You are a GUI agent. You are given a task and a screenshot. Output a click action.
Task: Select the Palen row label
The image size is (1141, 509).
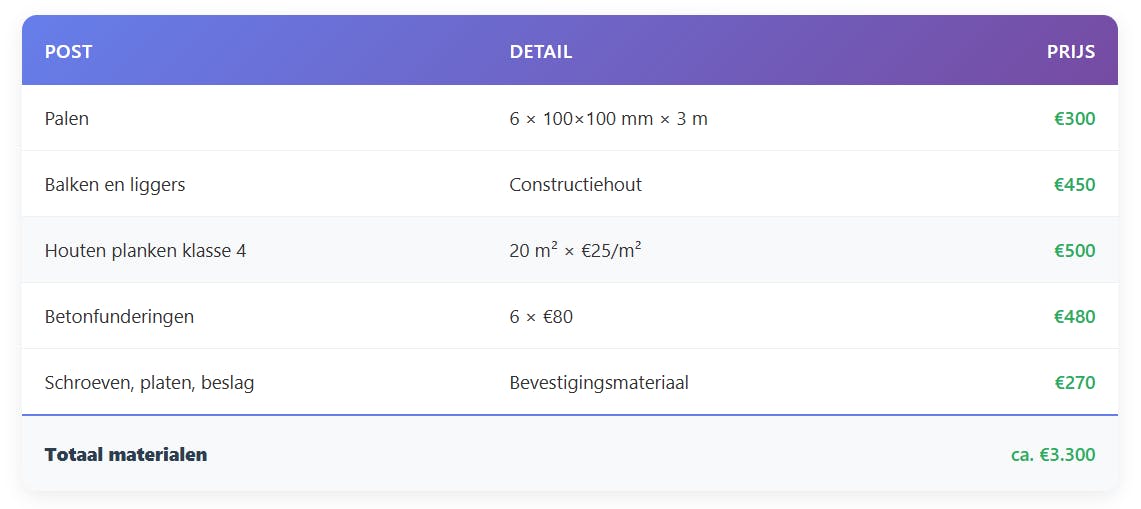[67, 119]
